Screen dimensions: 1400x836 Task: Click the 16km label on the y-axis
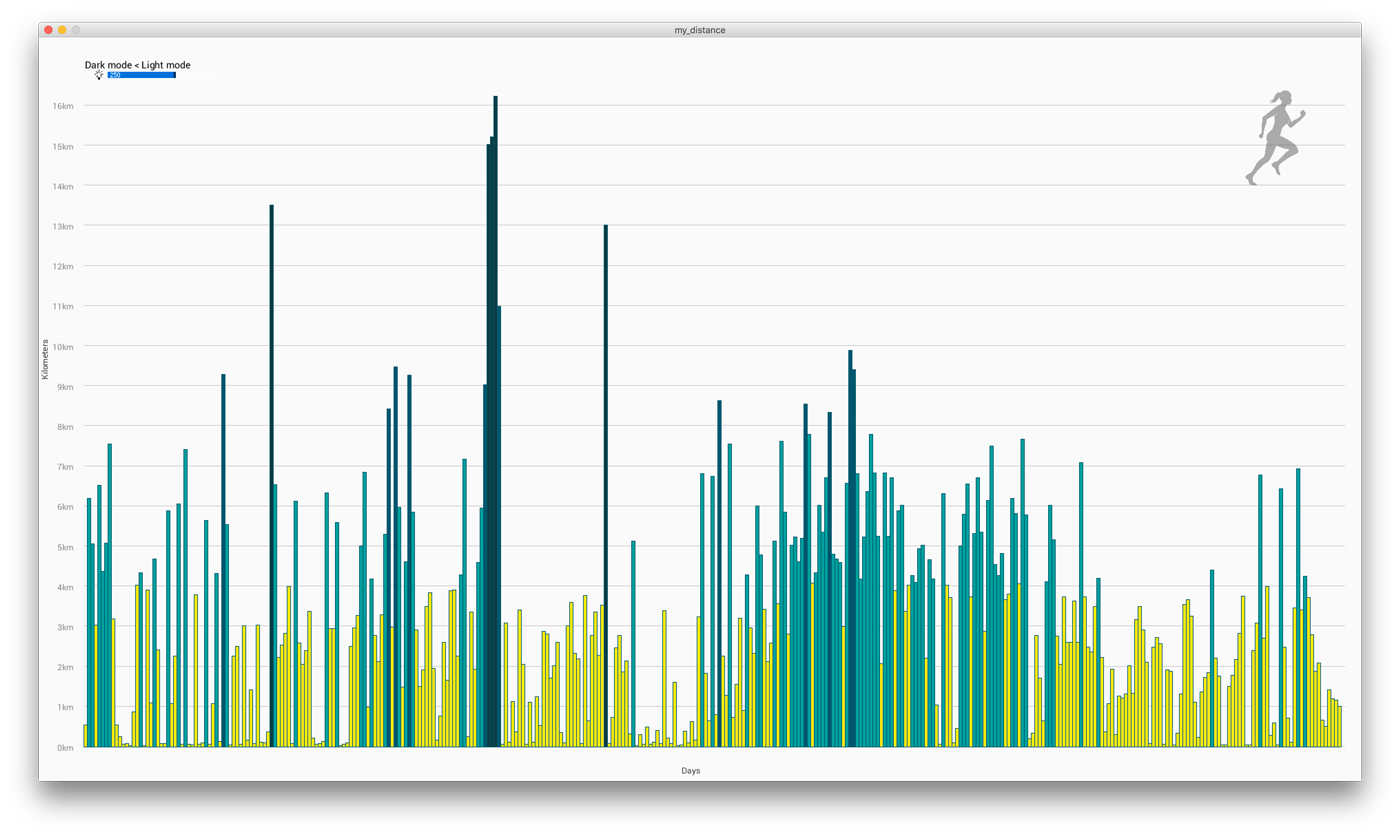click(x=63, y=106)
